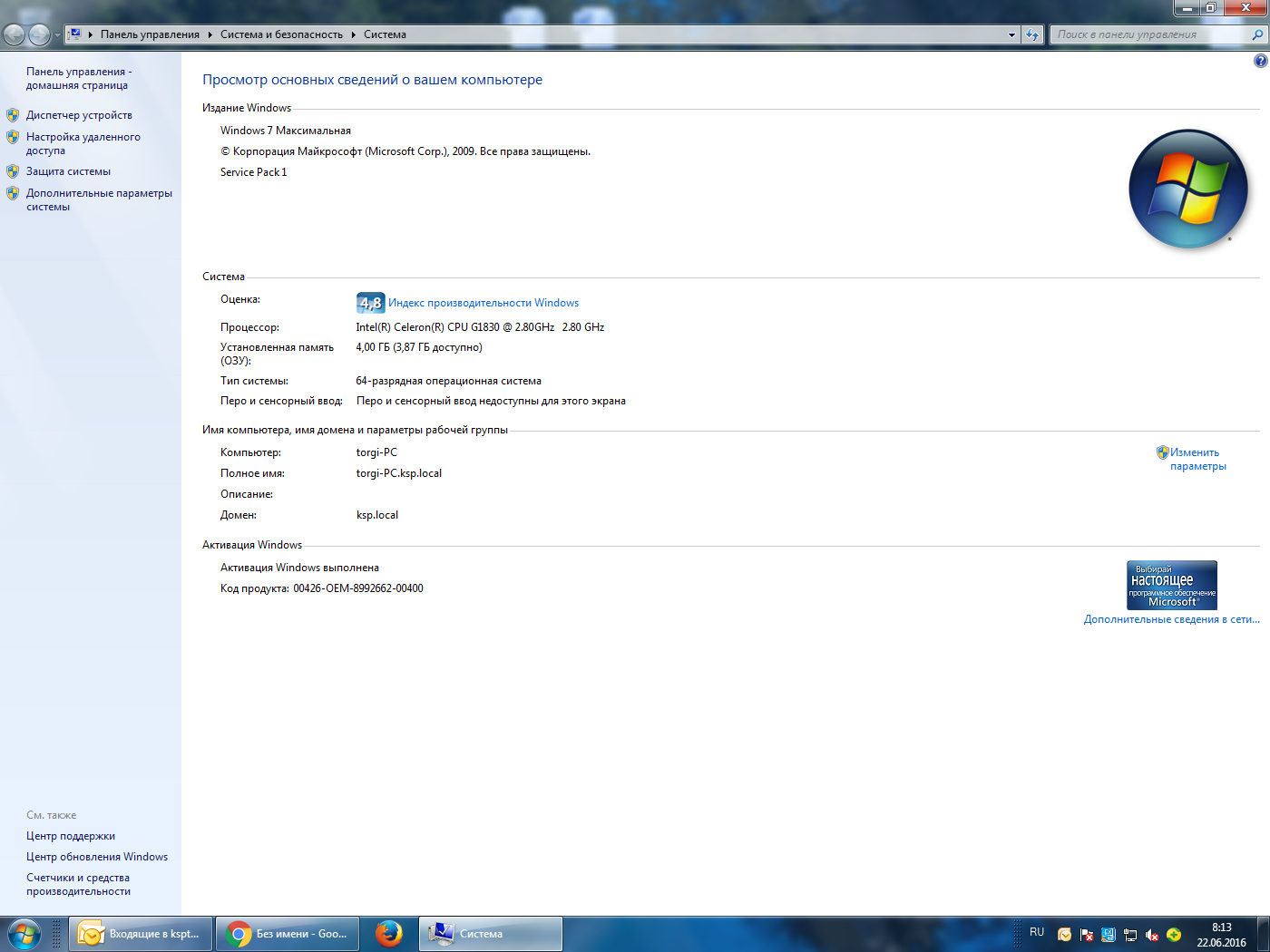The width and height of the screenshot is (1270, 952).
Task: Select "Активация Windows выполнена" text
Action: tap(299, 568)
